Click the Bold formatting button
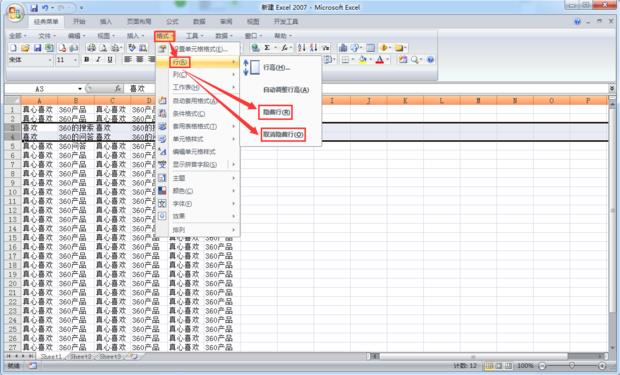This screenshot has height=375, width=620. click(x=87, y=60)
